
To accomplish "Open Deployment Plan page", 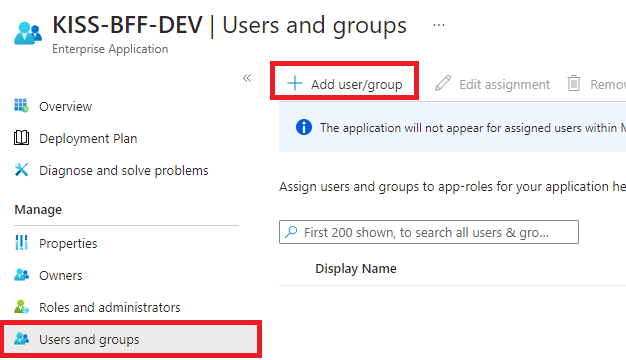I will click(x=88, y=138).
